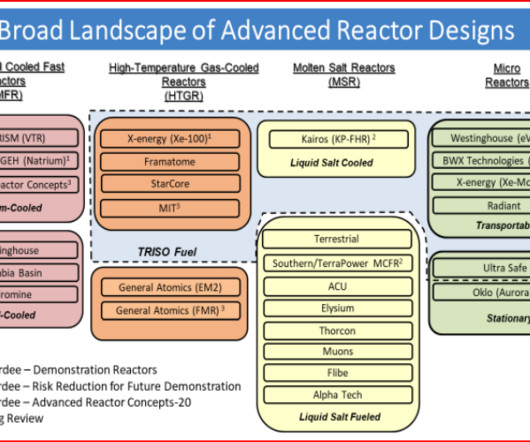This screenshot has height=442, width=530.
Task: Click the High-Temperature Gas-Cooled Reactors (HTGR) heading
Action: (x=184, y=82)
